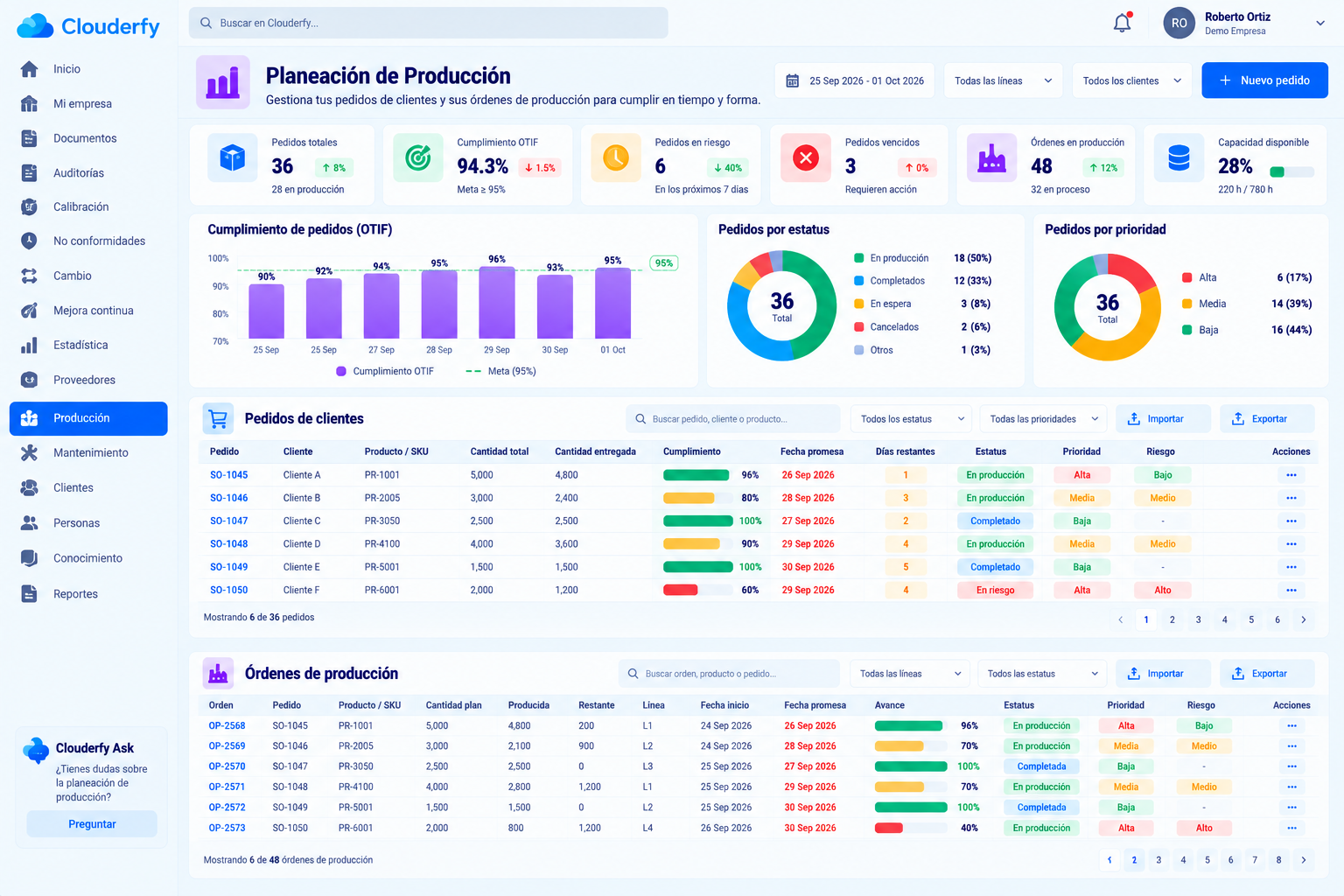Create a new order with Nuevo pedido
Screen dimensions: 1344x896
tap(1264, 80)
